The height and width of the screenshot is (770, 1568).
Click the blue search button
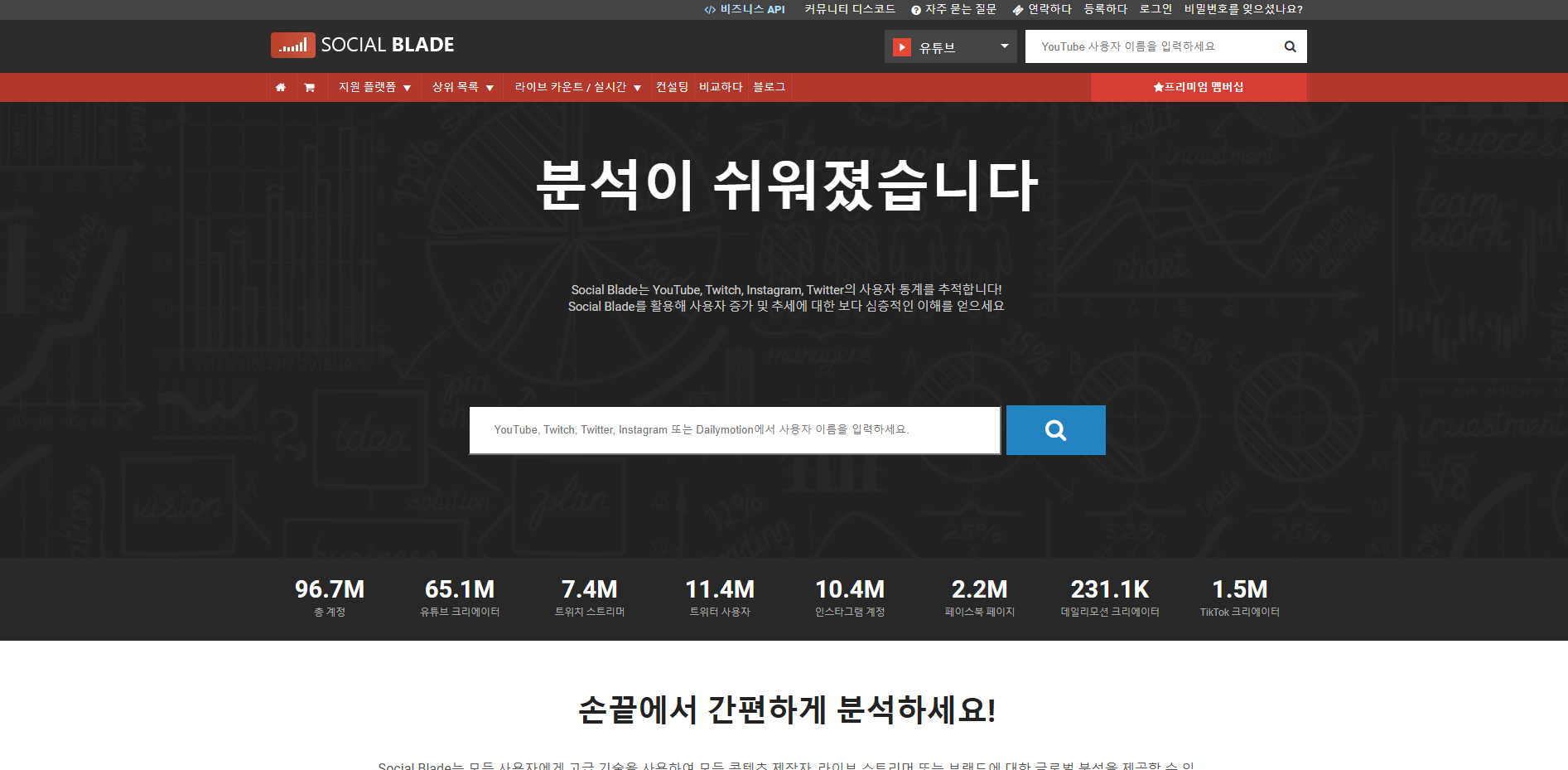pos(1055,430)
